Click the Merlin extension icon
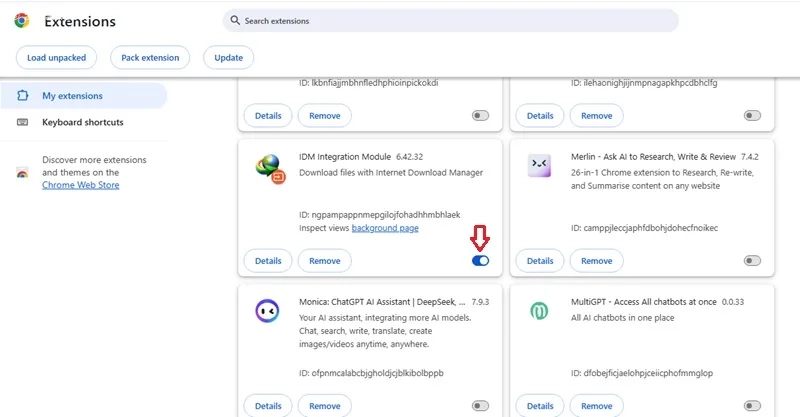 click(x=539, y=166)
